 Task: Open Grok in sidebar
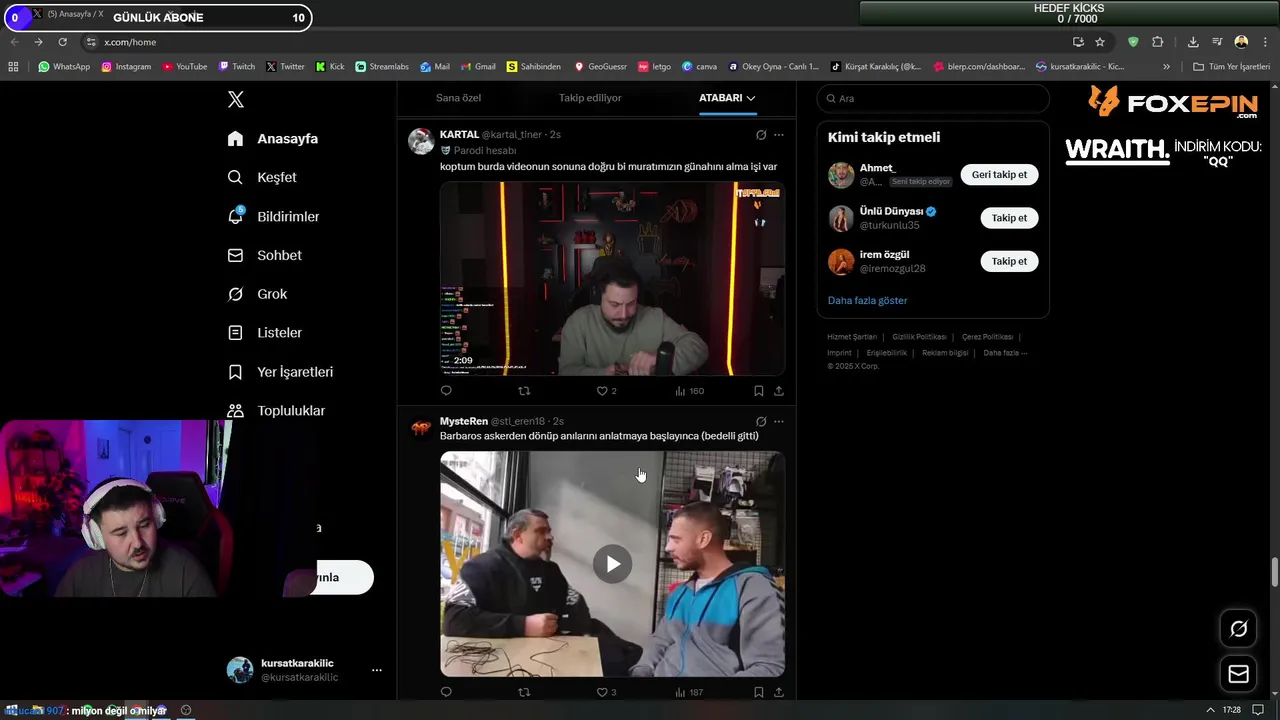(x=257, y=294)
